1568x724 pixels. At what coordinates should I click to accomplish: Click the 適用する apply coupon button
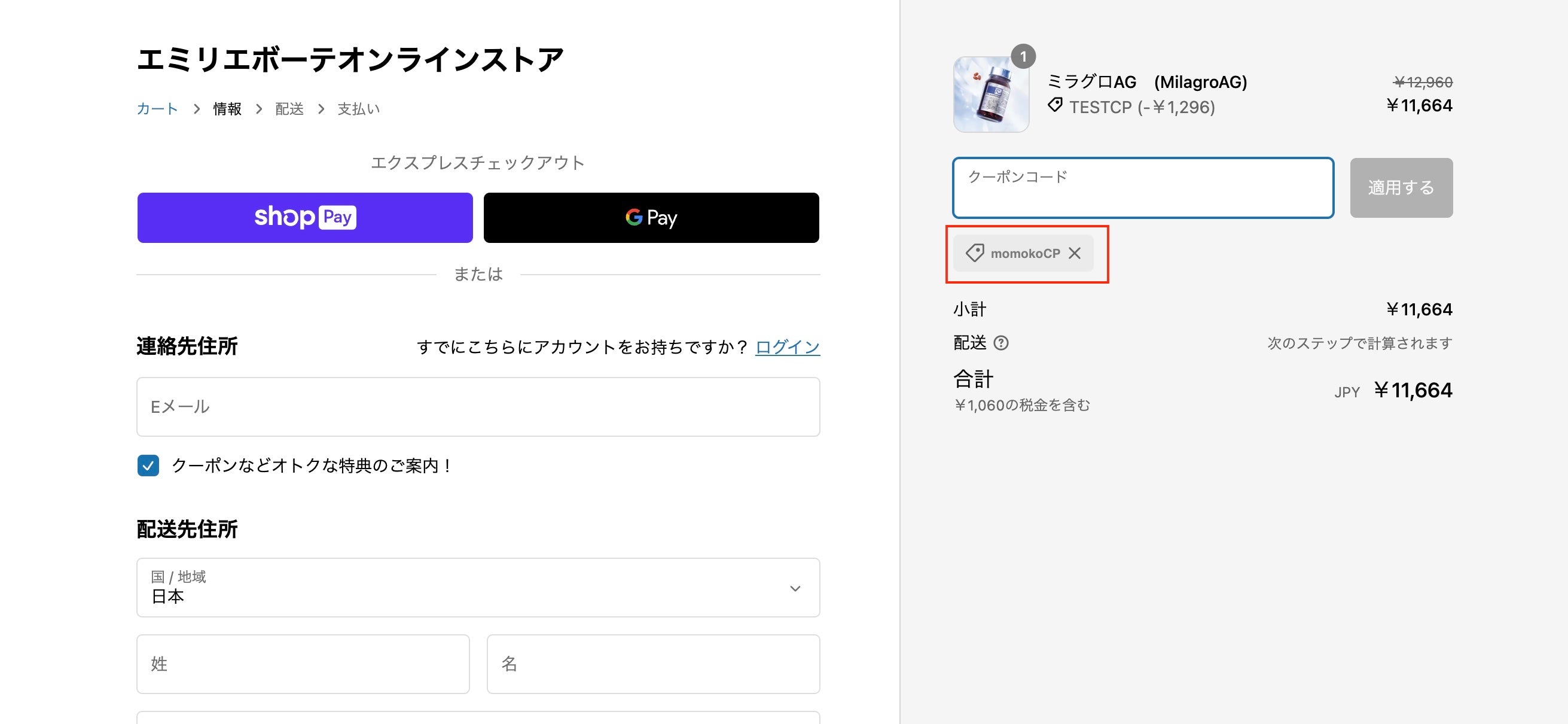(1401, 188)
